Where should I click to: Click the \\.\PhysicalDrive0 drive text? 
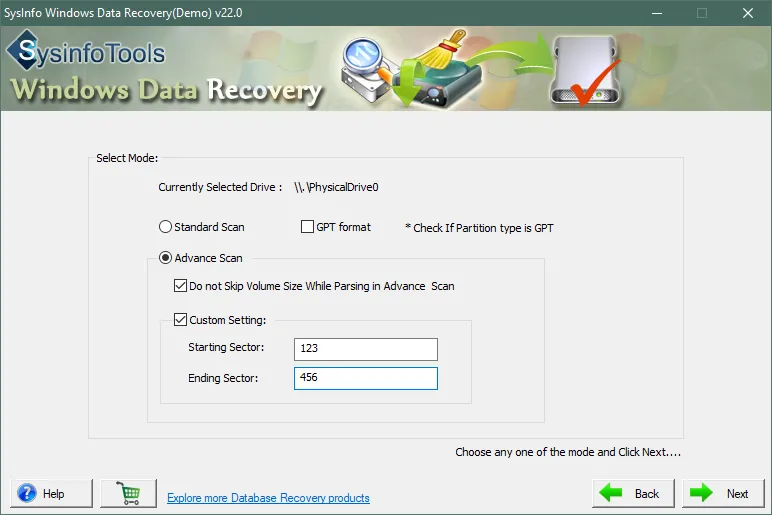[x=336, y=187]
